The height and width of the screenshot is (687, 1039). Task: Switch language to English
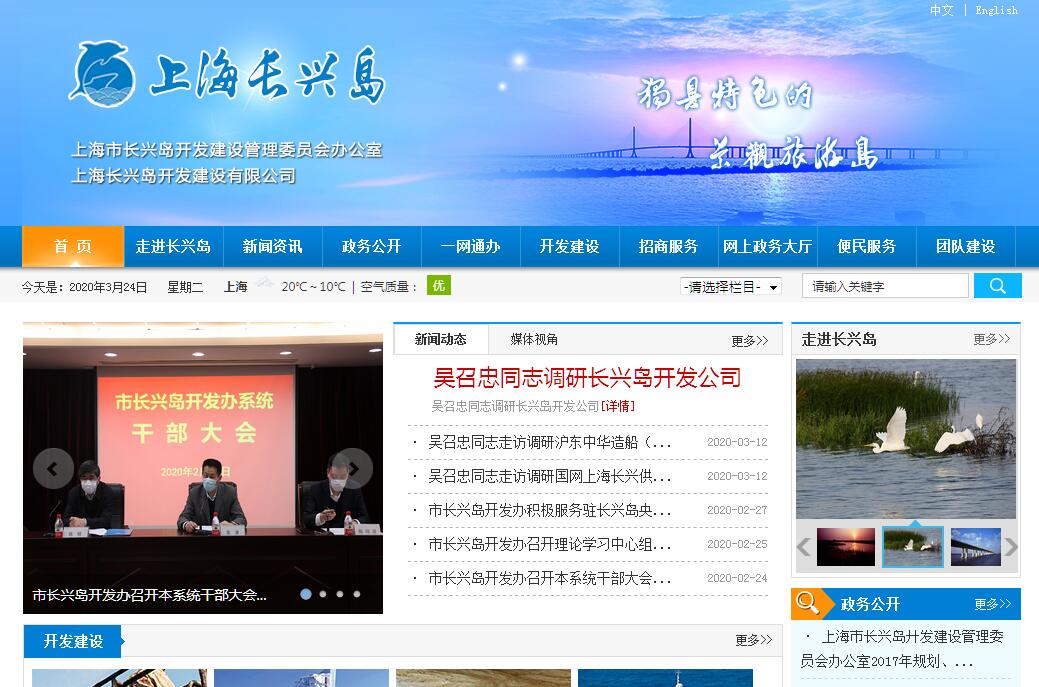point(996,10)
